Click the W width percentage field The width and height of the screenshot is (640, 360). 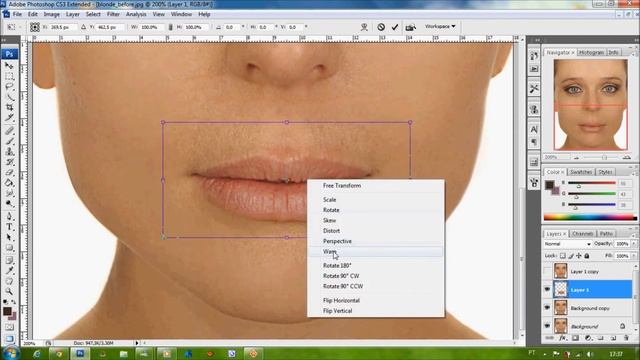tap(152, 27)
